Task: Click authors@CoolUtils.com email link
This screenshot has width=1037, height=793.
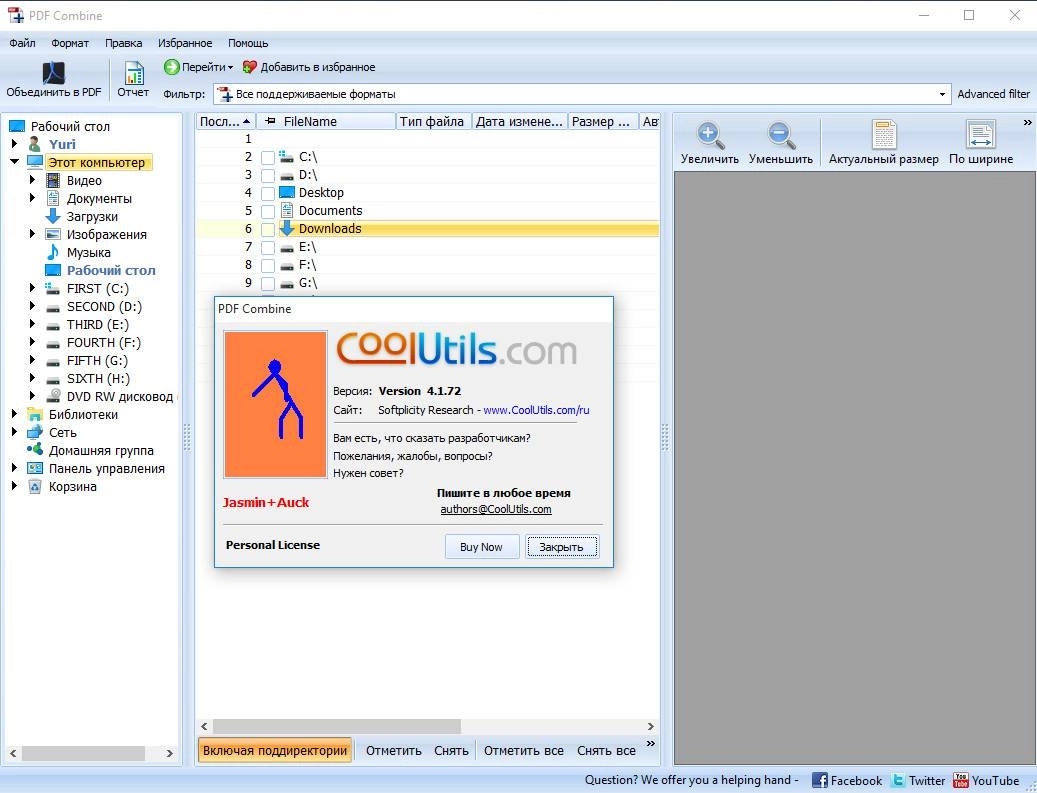Action: tap(496, 509)
